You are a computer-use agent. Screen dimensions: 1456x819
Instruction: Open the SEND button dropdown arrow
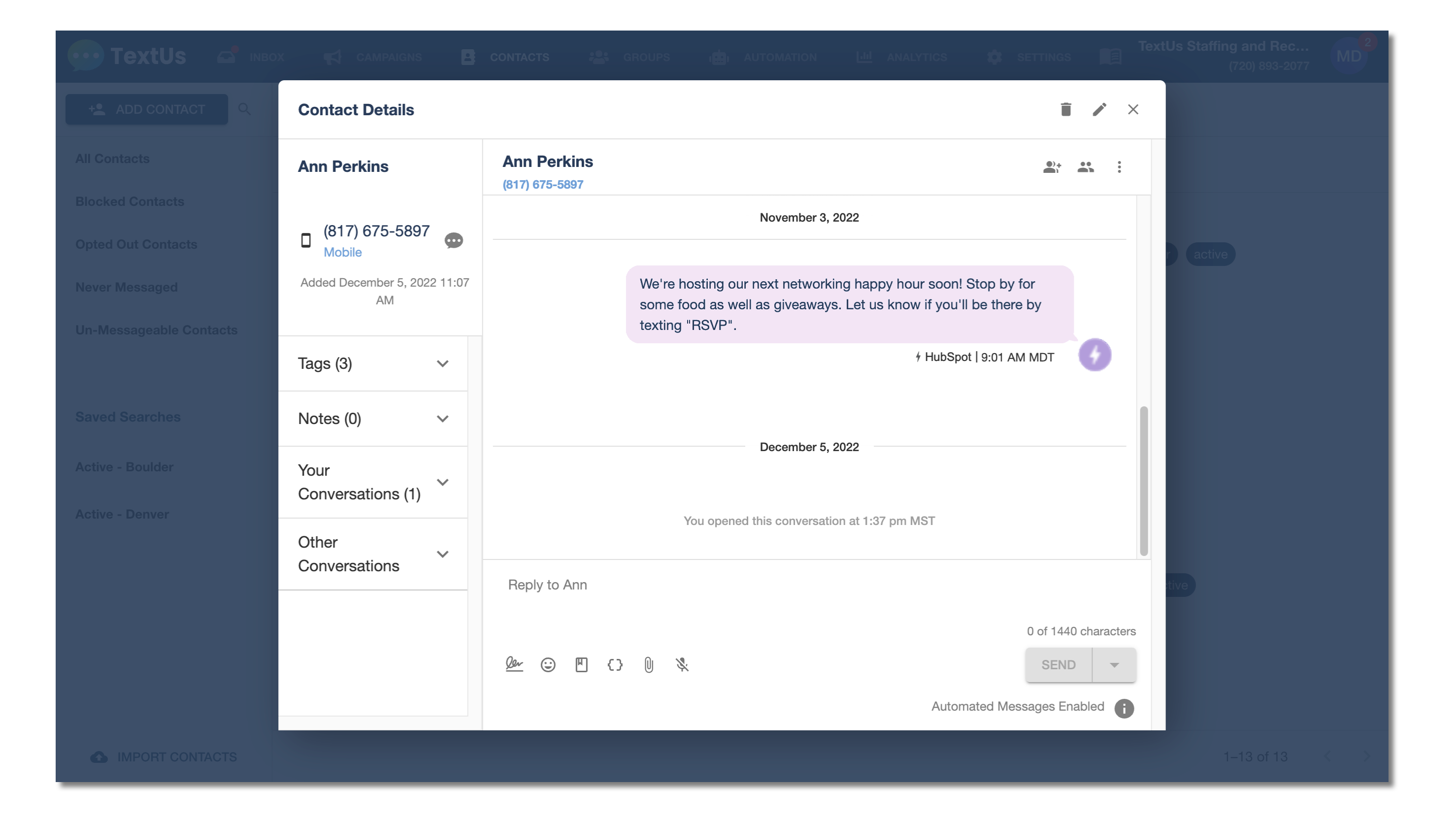[x=1114, y=665]
